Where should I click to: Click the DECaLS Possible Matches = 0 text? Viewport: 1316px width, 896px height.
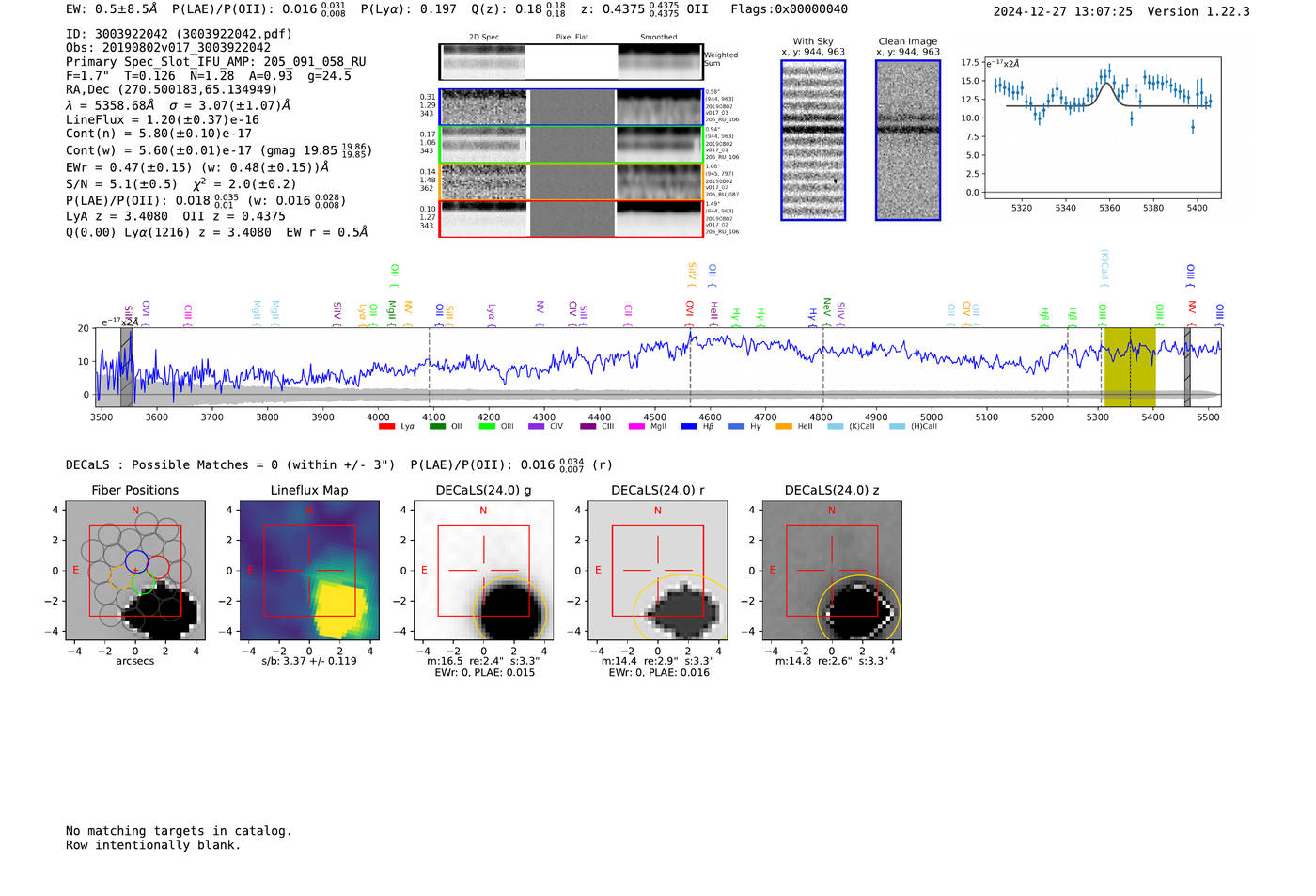(x=230, y=464)
